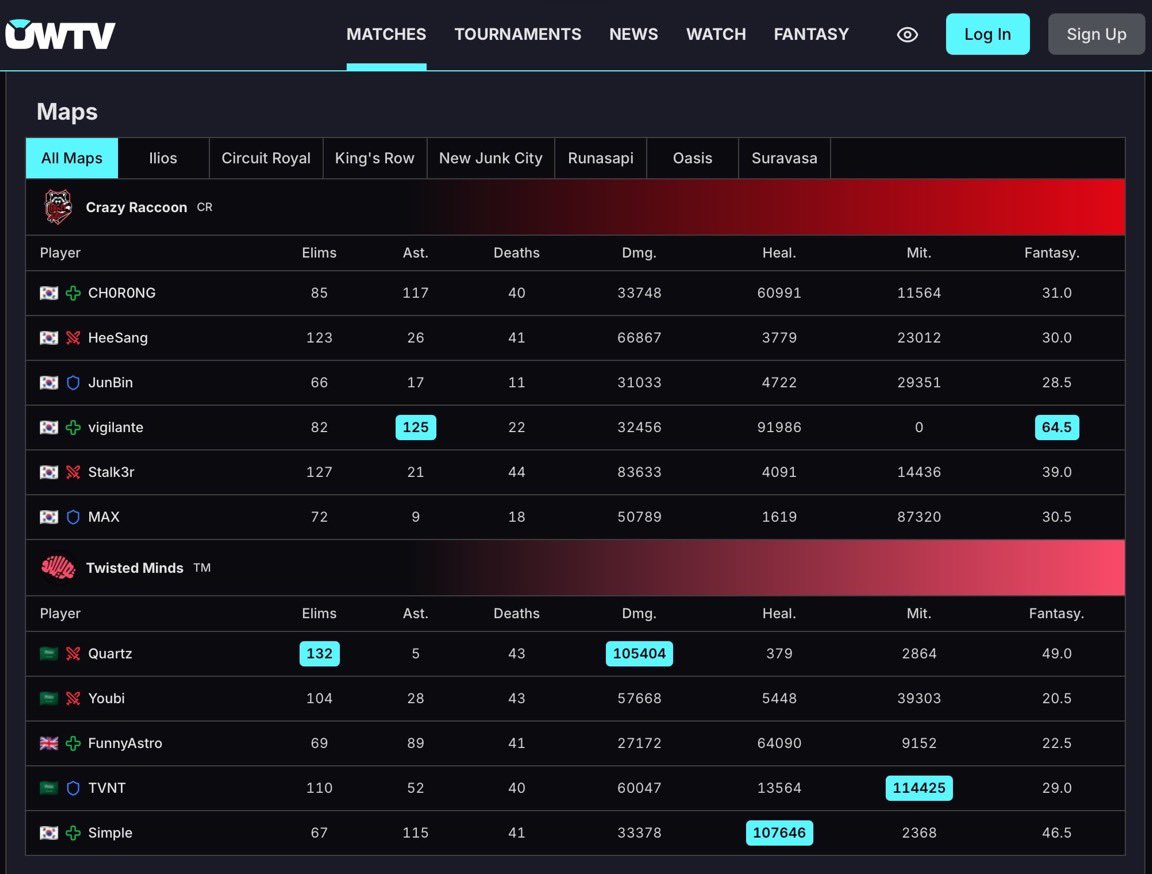This screenshot has height=874, width=1152.
Task: Click the UK flag next to FunnyAstro
Action: pos(48,743)
